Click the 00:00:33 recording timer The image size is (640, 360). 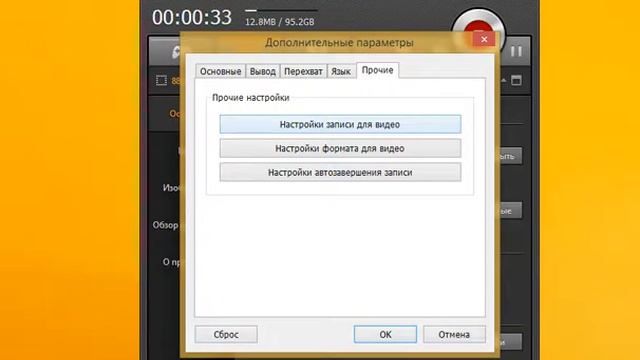click(x=192, y=18)
